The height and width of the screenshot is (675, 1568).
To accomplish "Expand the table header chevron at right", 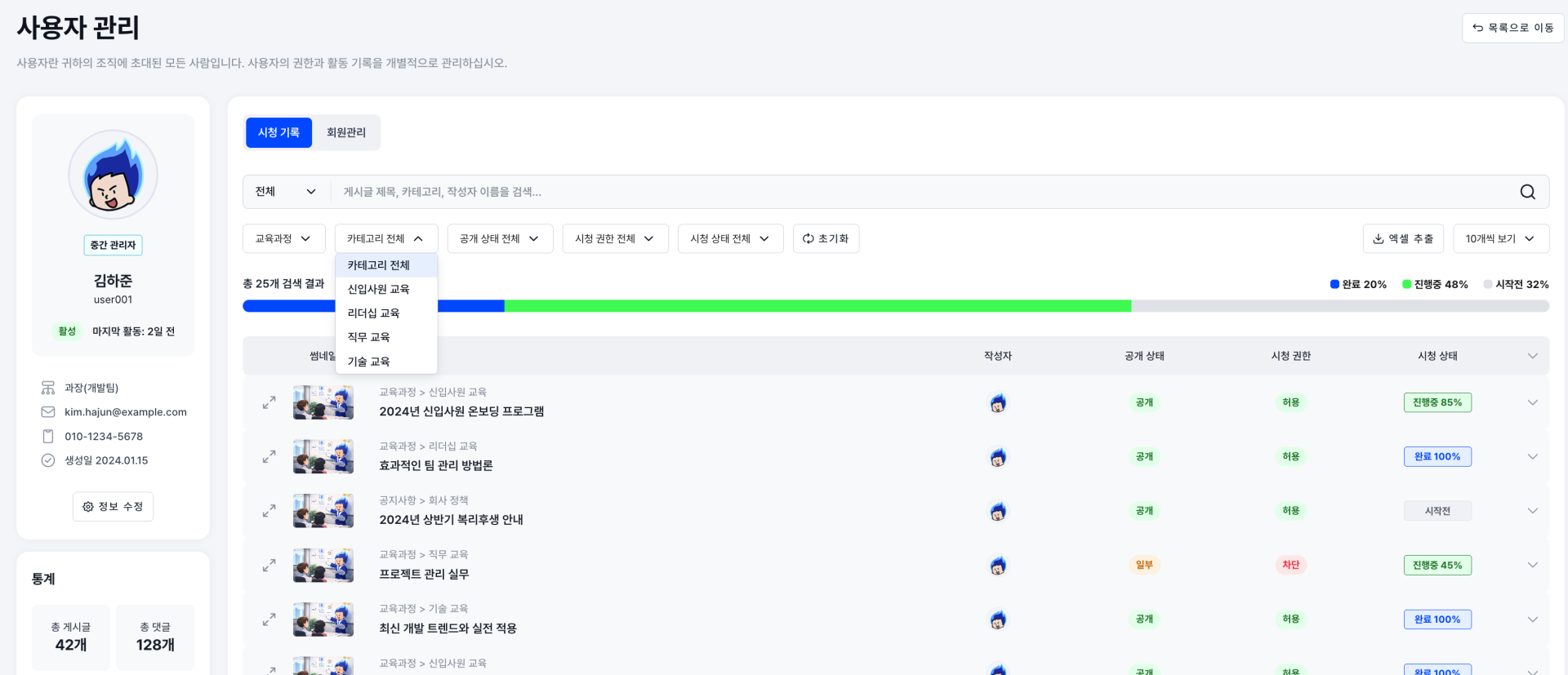I will (1533, 356).
